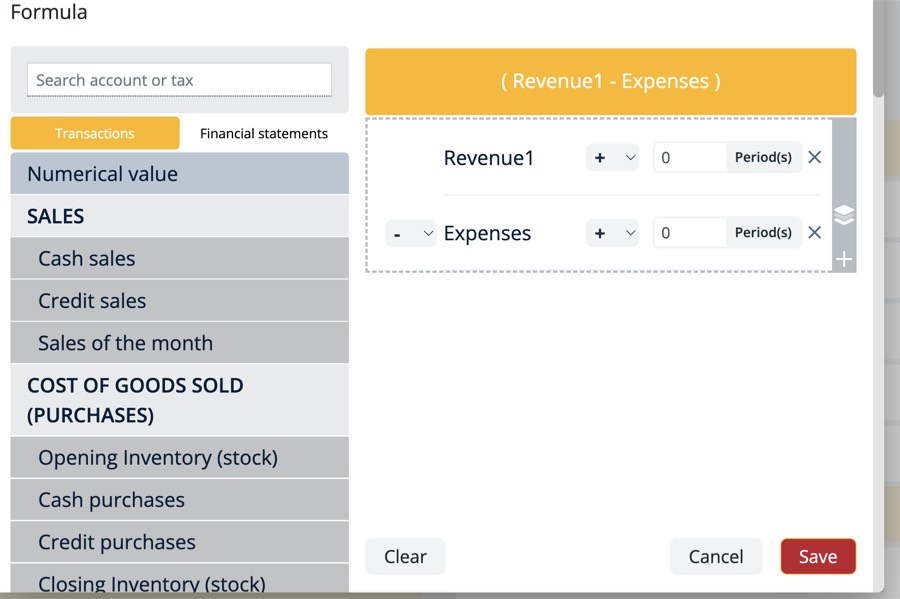The image size is (900, 599).
Task: Click the page scrollbar on the right edge
Action: point(879,49)
